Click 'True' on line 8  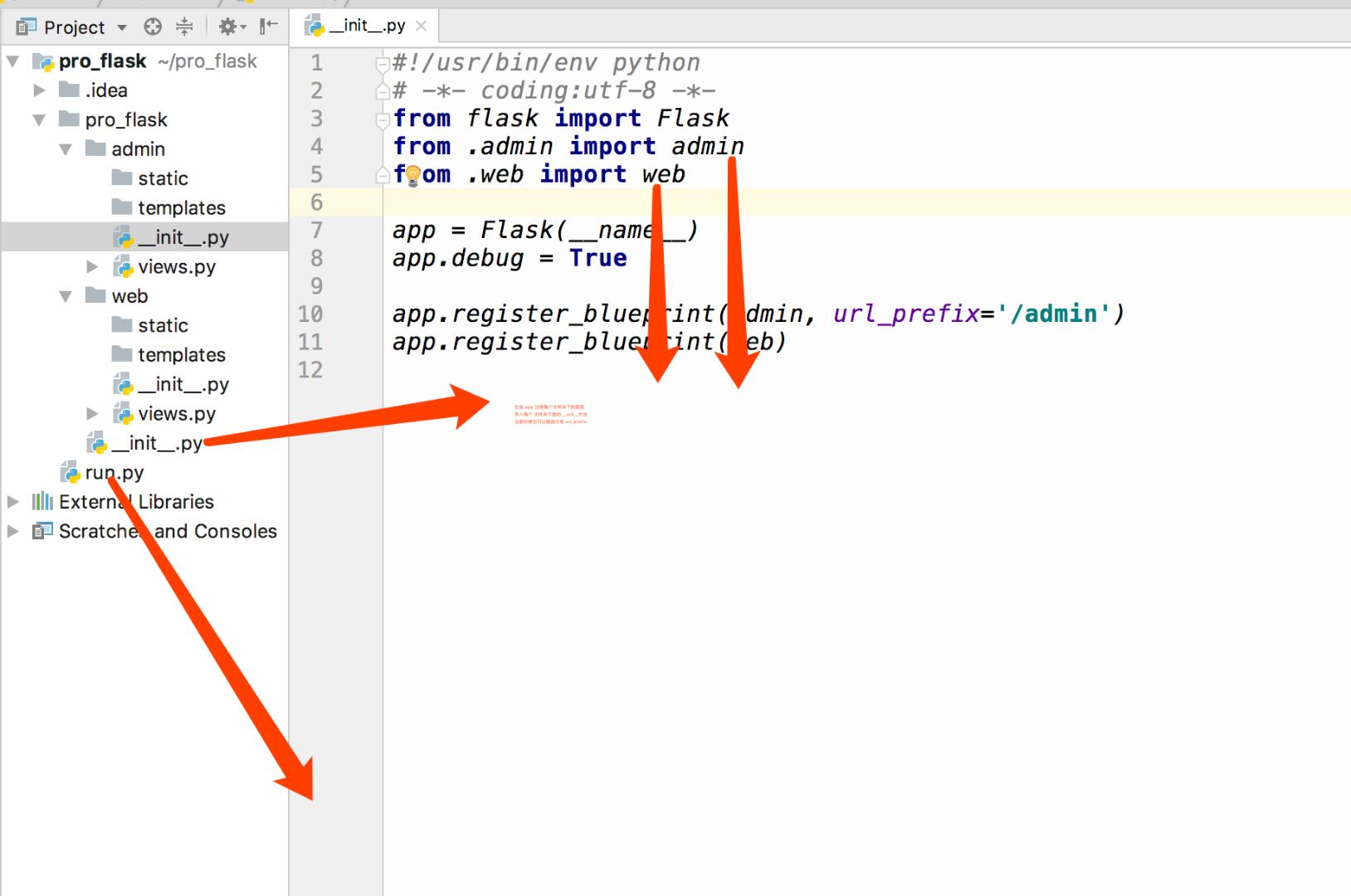click(597, 258)
